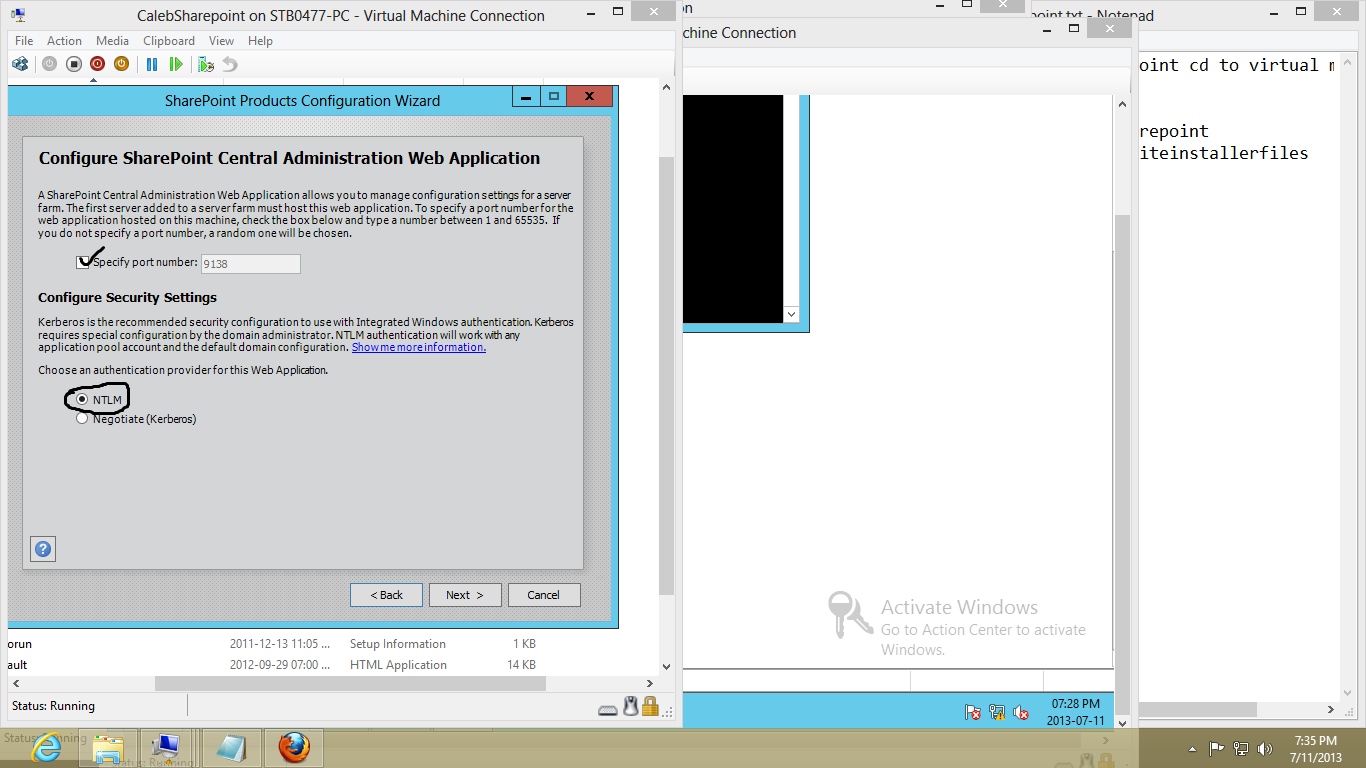Image resolution: width=1366 pixels, height=768 pixels.
Task: Open guest Action Center flag with red X
Action: (x=972, y=712)
